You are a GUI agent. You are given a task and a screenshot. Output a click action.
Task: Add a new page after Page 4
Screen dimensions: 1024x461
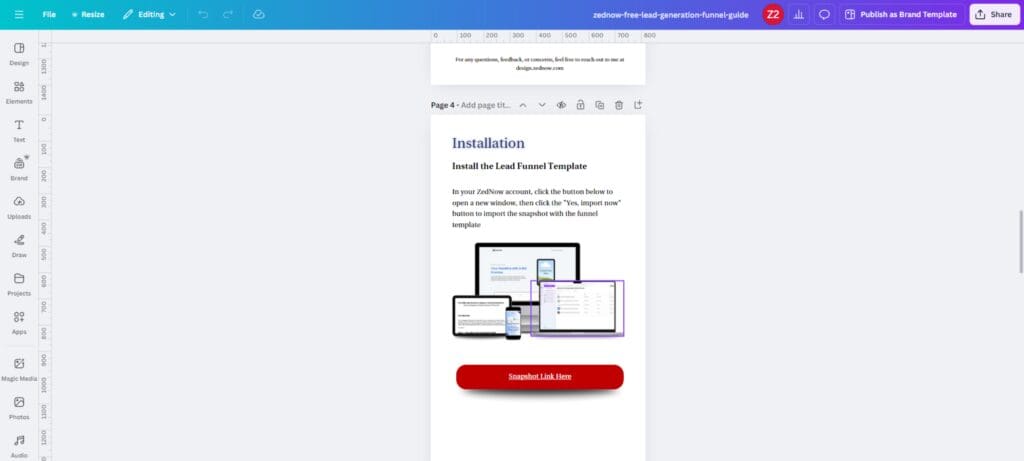(638, 105)
